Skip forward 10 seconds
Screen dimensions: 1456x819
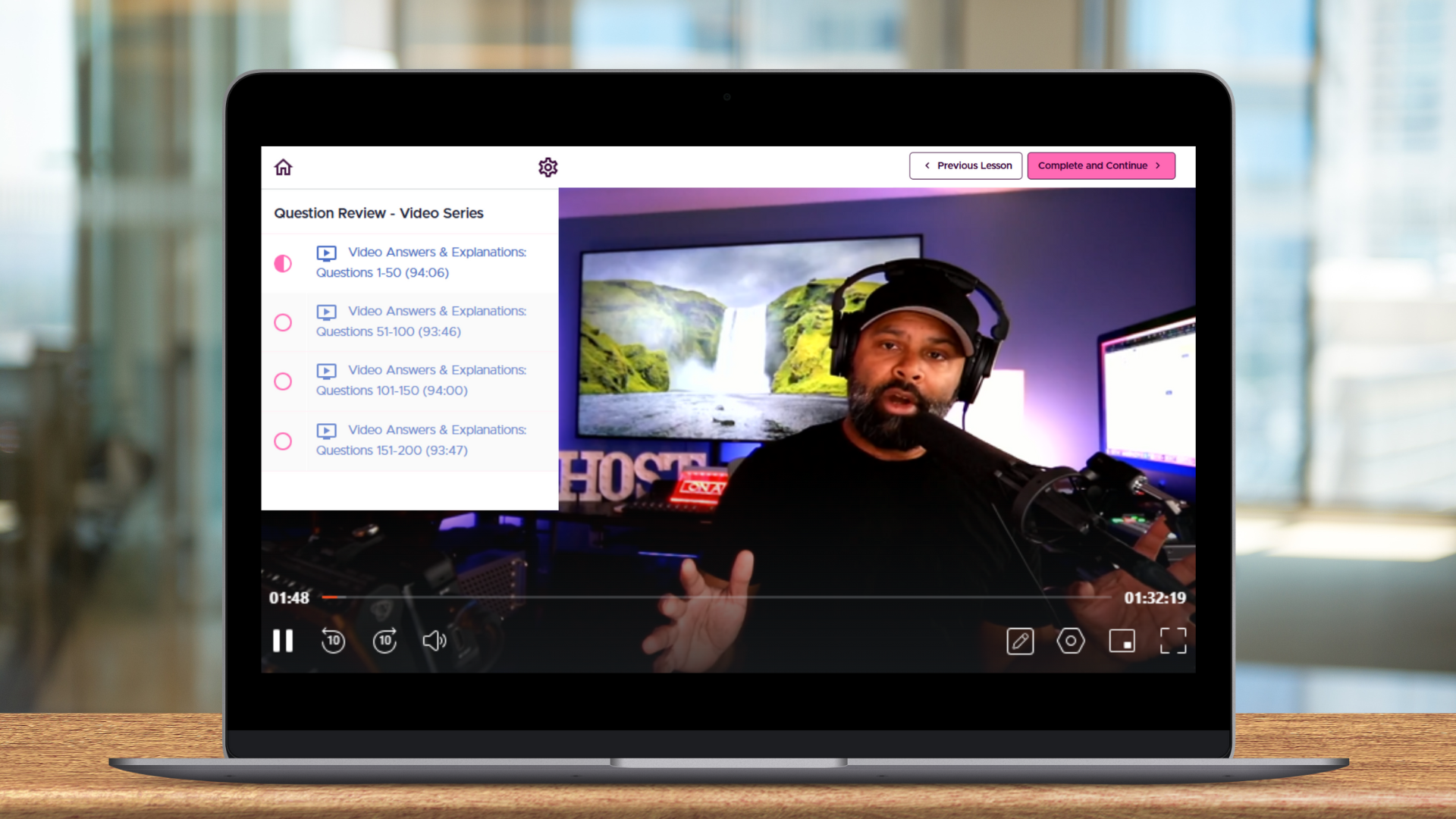point(384,641)
